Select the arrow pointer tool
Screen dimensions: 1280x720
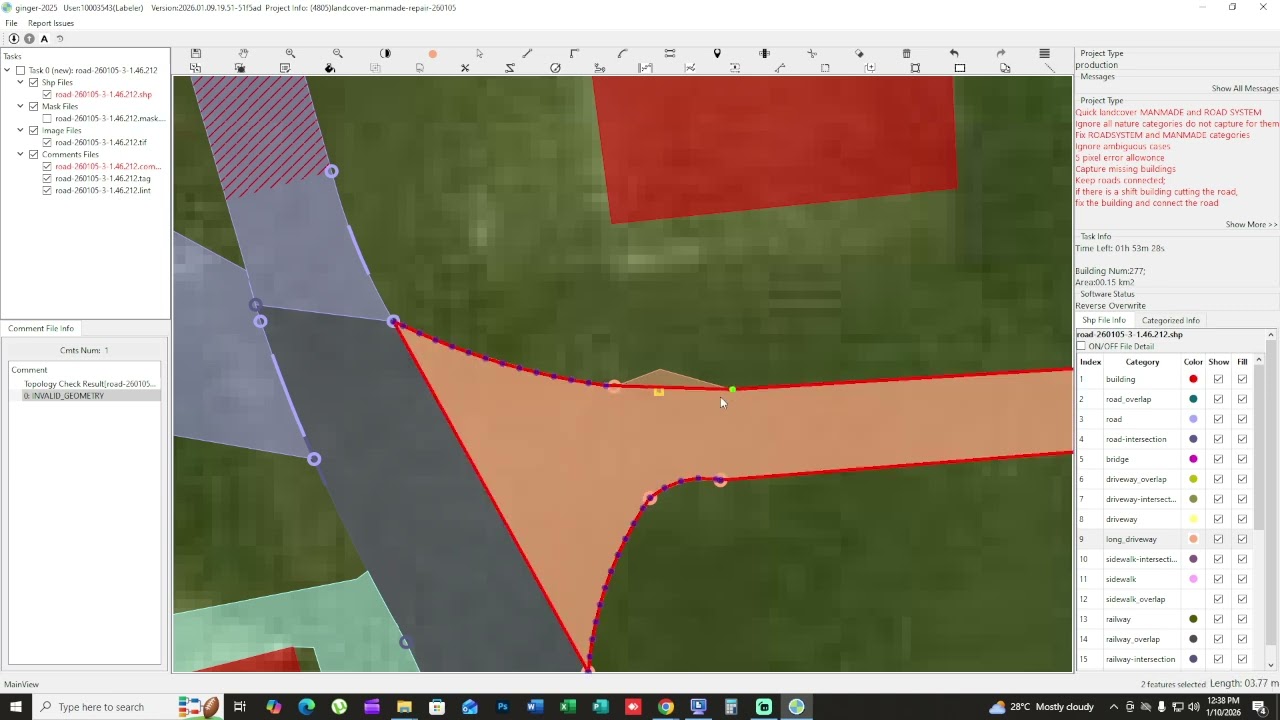click(x=480, y=53)
